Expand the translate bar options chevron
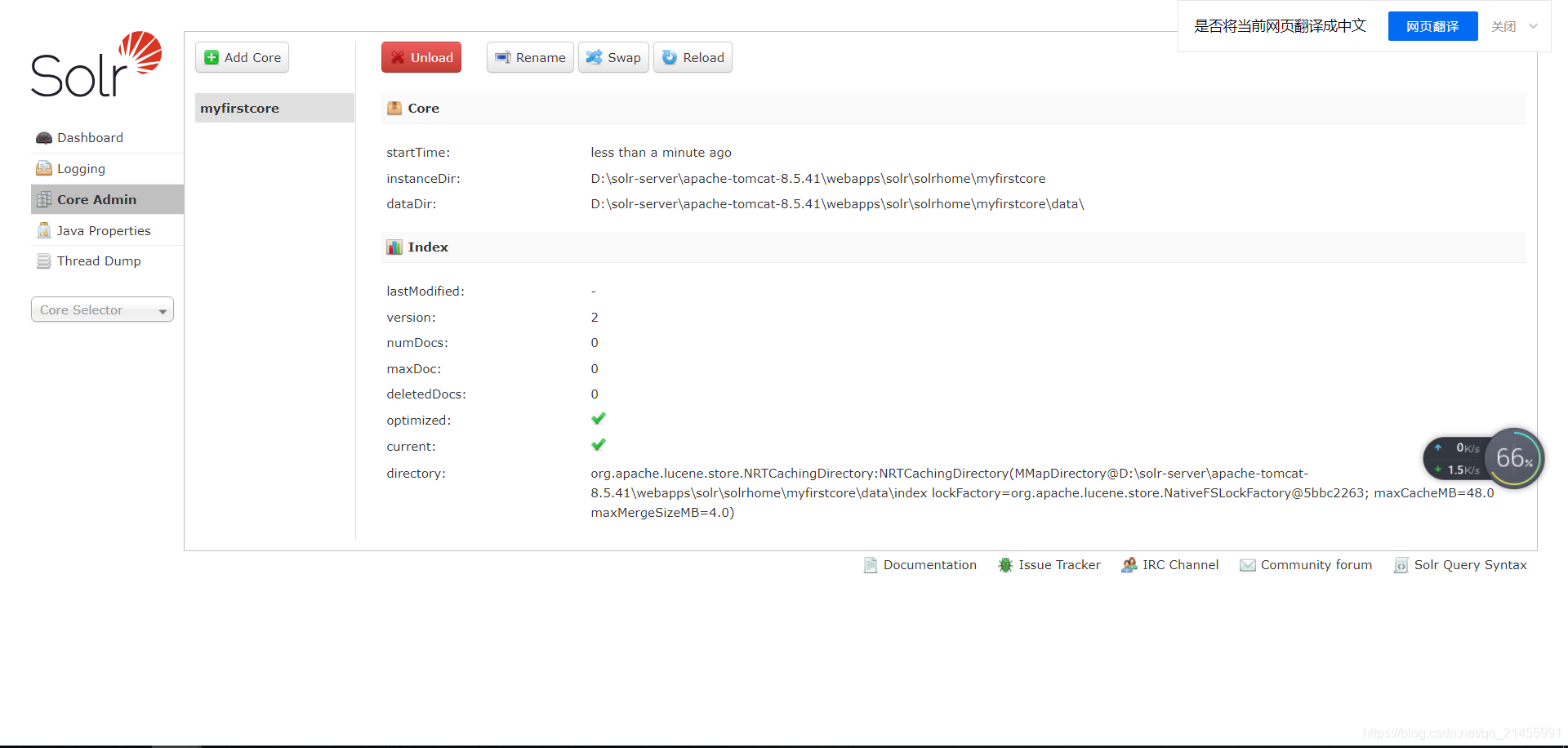The height and width of the screenshot is (748, 1568). [x=1533, y=26]
